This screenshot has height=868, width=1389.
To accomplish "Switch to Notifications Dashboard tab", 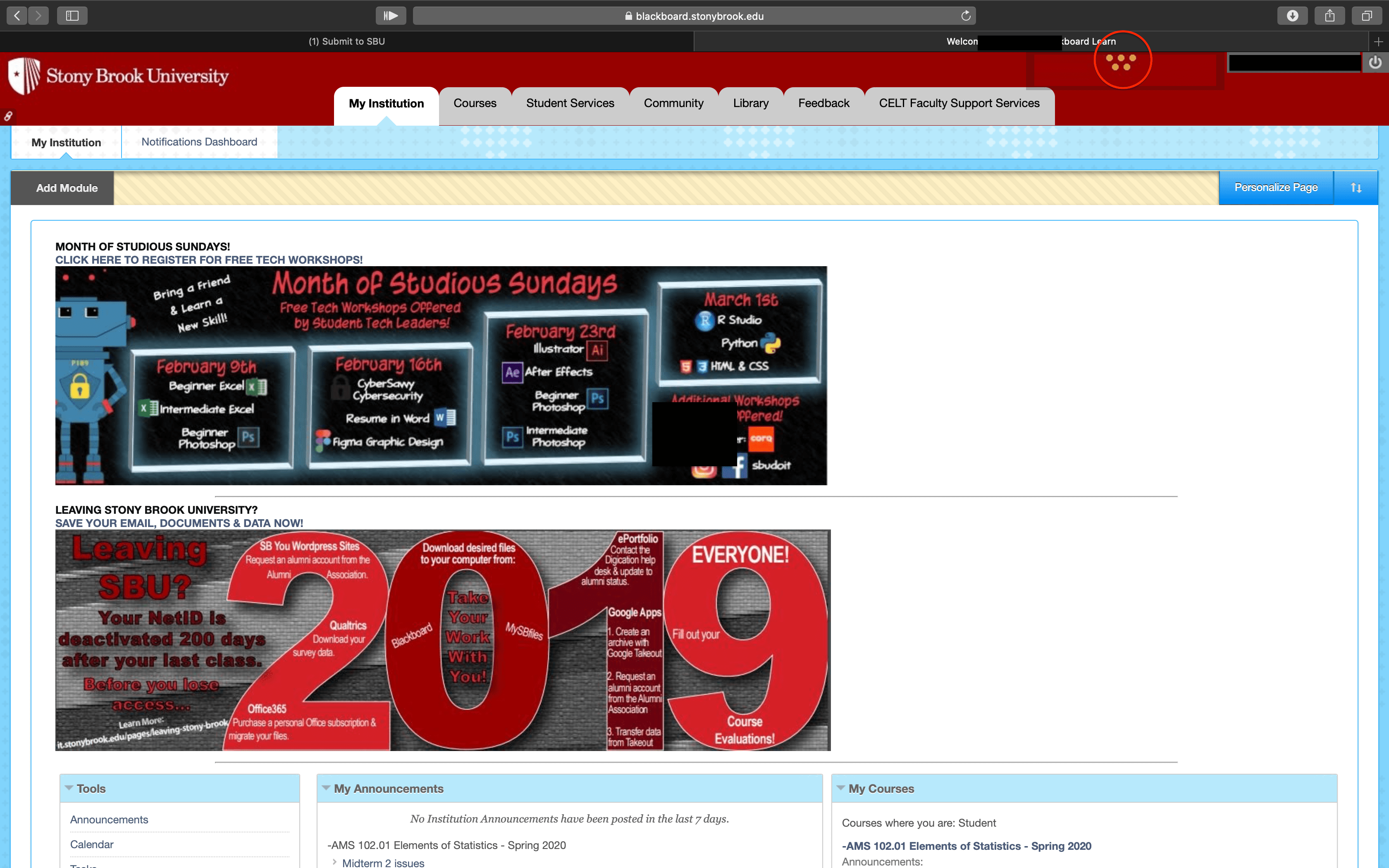I will [x=199, y=142].
